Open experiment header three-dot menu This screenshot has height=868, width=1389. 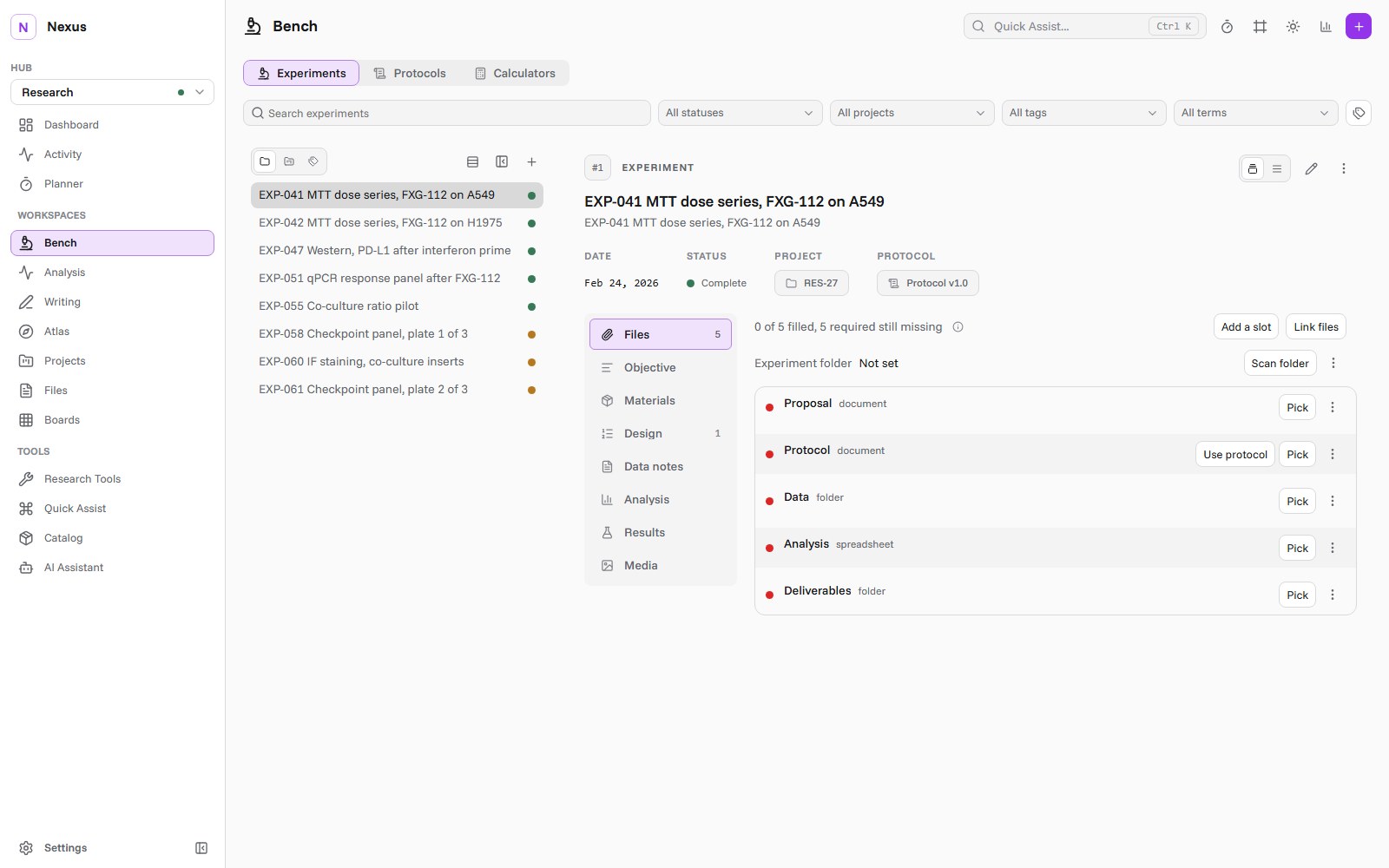(1343, 168)
